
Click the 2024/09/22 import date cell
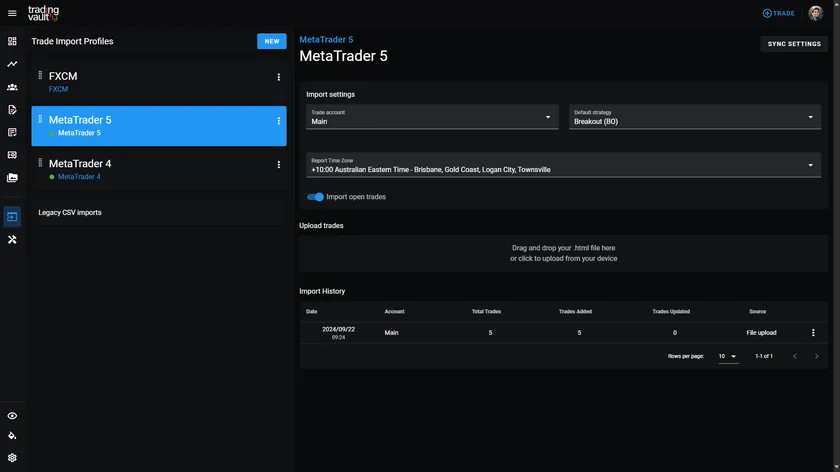tap(339, 333)
